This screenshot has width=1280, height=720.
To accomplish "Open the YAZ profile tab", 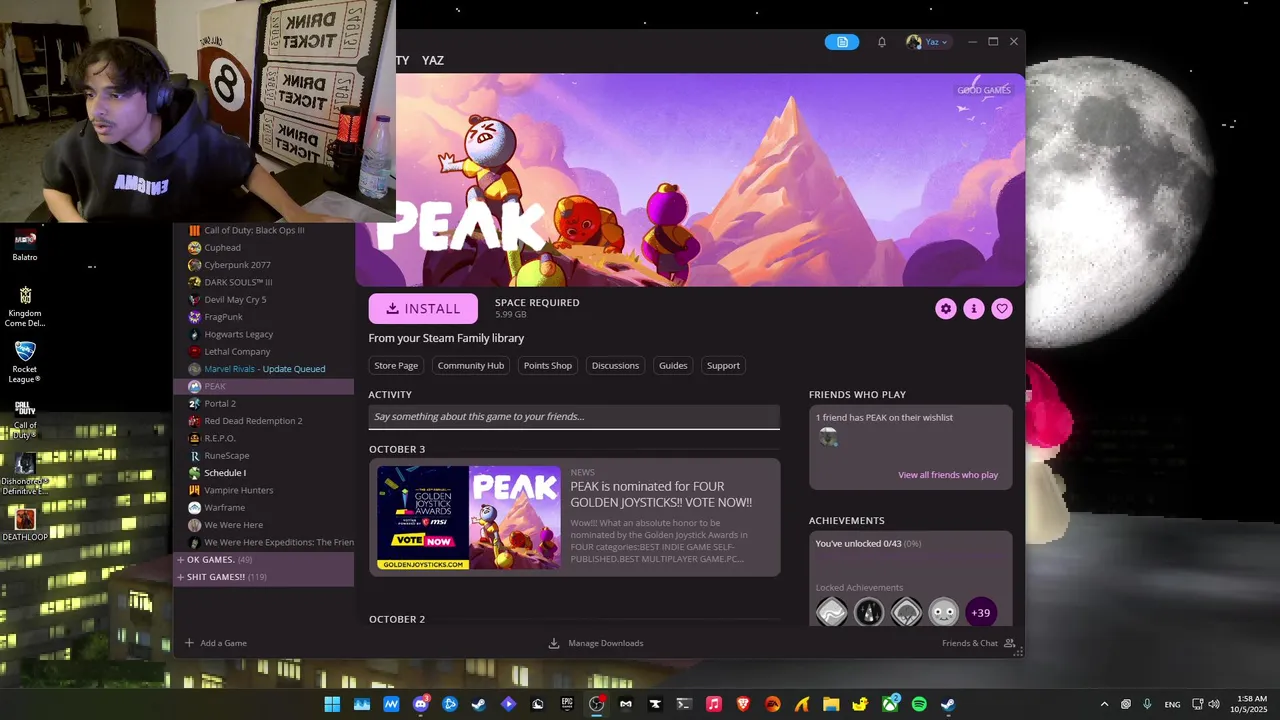I will pyautogui.click(x=433, y=60).
